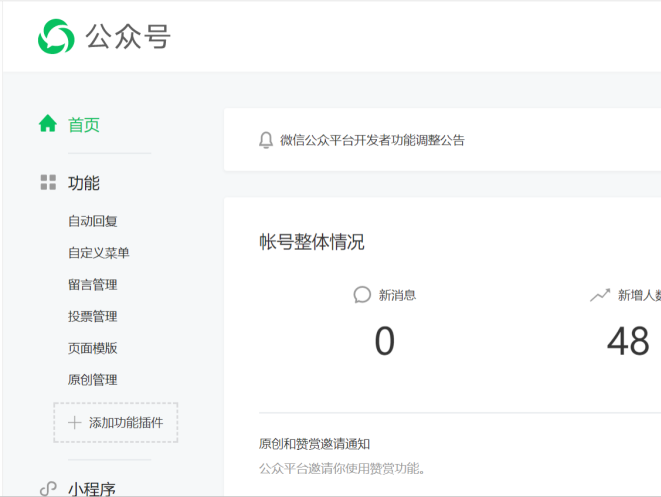The width and height of the screenshot is (661, 497).
Task: Click the grid icon beside 功能
Action: click(x=47, y=182)
